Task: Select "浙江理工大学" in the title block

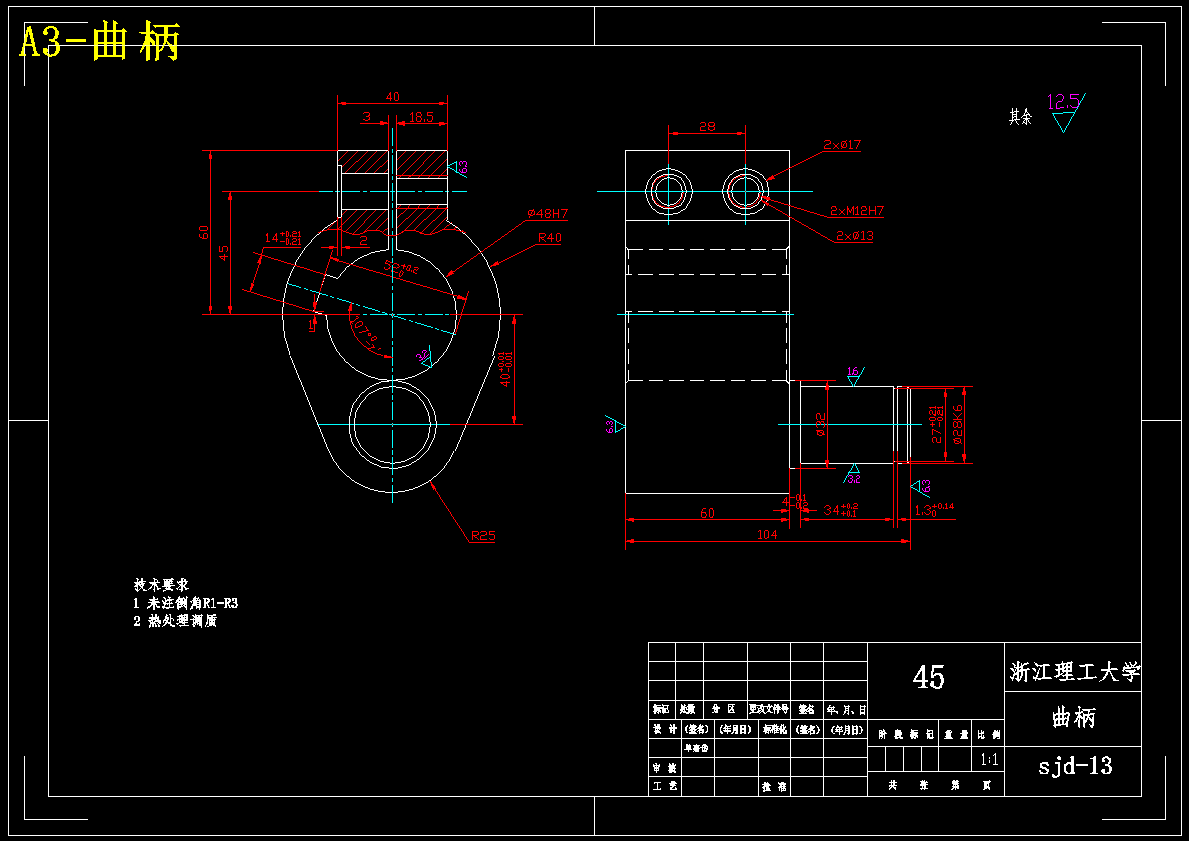Action: (x=1074, y=671)
